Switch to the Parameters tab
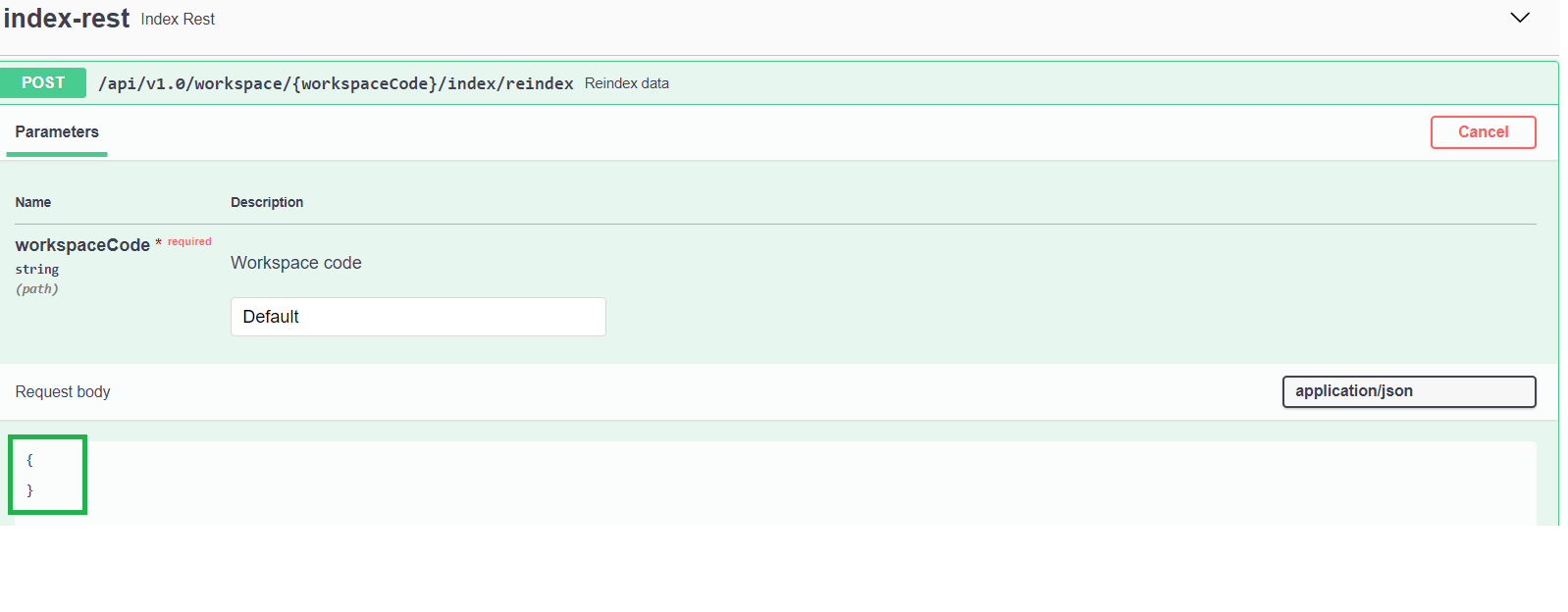The height and width of the screenshot is (612, 1568). pyautogui.click(x=57, y=132)
